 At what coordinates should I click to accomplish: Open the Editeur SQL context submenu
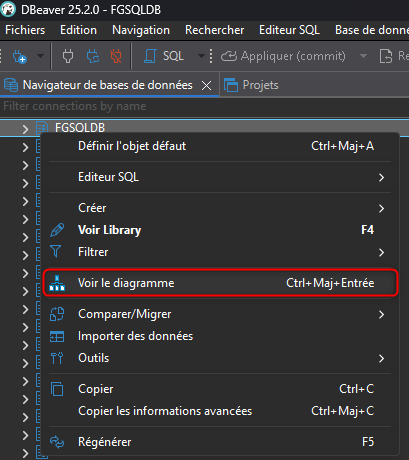tap(220, 177)
